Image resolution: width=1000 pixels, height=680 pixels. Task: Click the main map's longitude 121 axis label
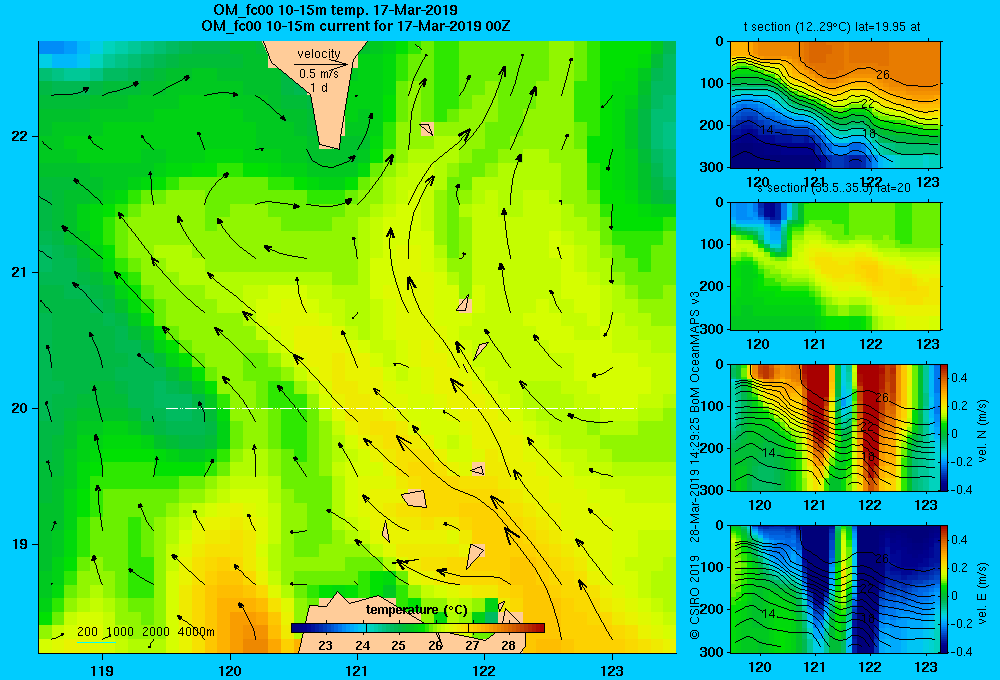(x=357, y=670)
